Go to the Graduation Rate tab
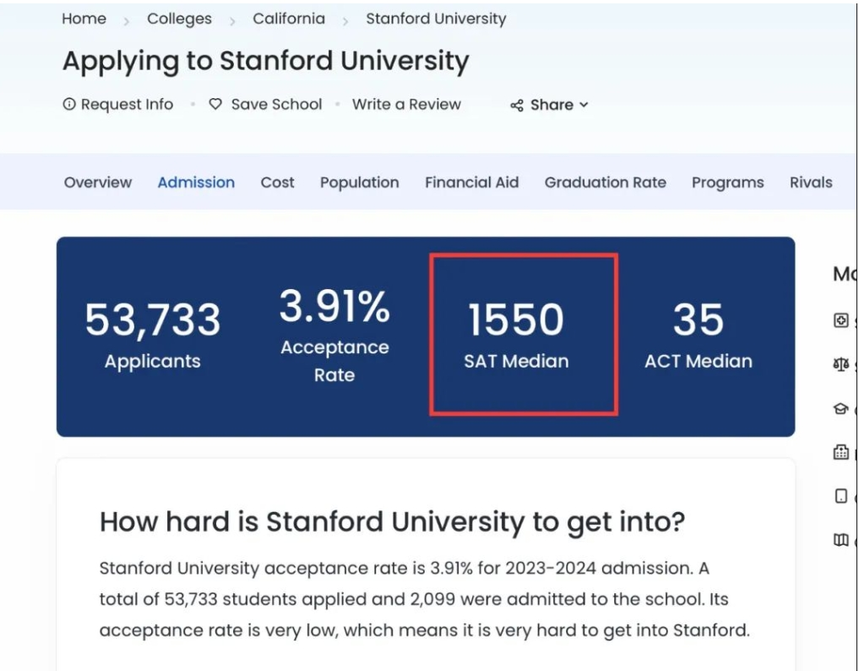 [x=605, y=182]
